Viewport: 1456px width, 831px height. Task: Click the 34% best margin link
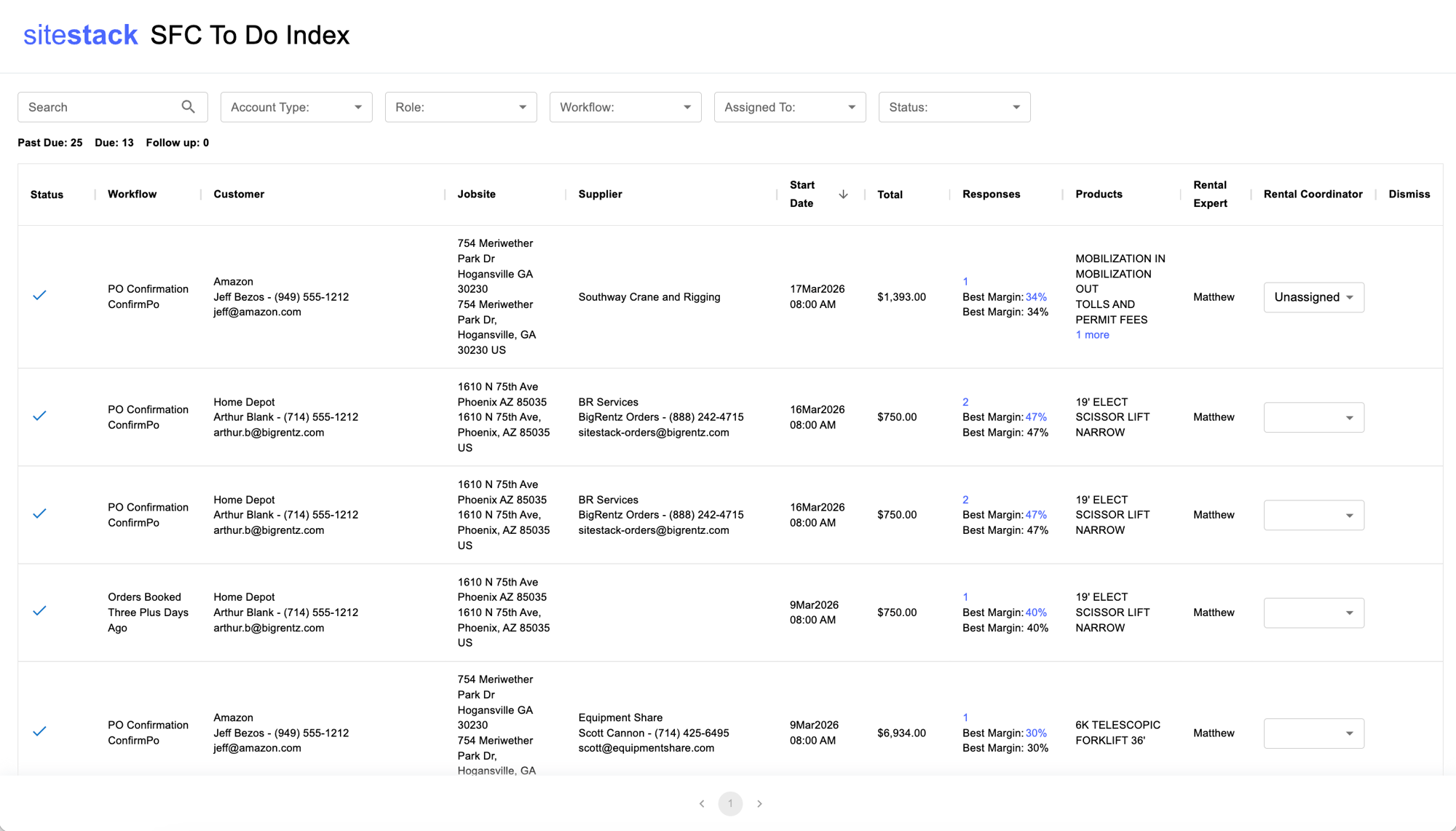coord(1036,297)
